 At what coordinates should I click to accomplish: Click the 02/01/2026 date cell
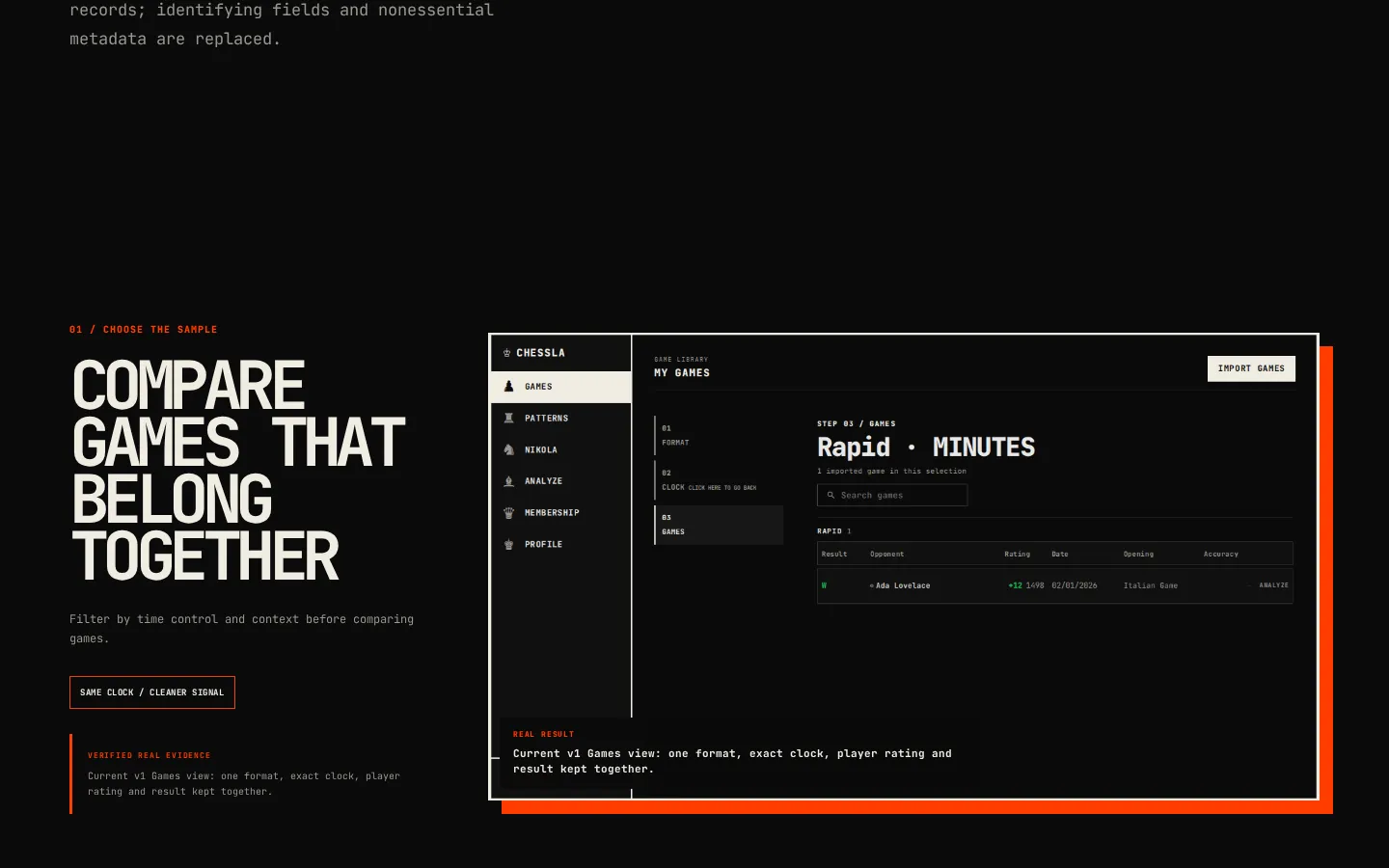point(1074,585)
